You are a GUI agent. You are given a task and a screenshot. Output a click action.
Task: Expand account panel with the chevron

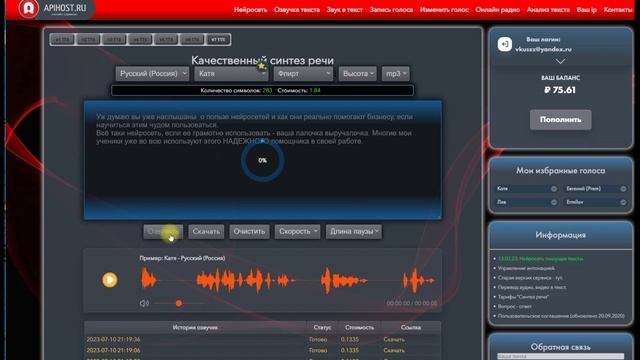560,61
